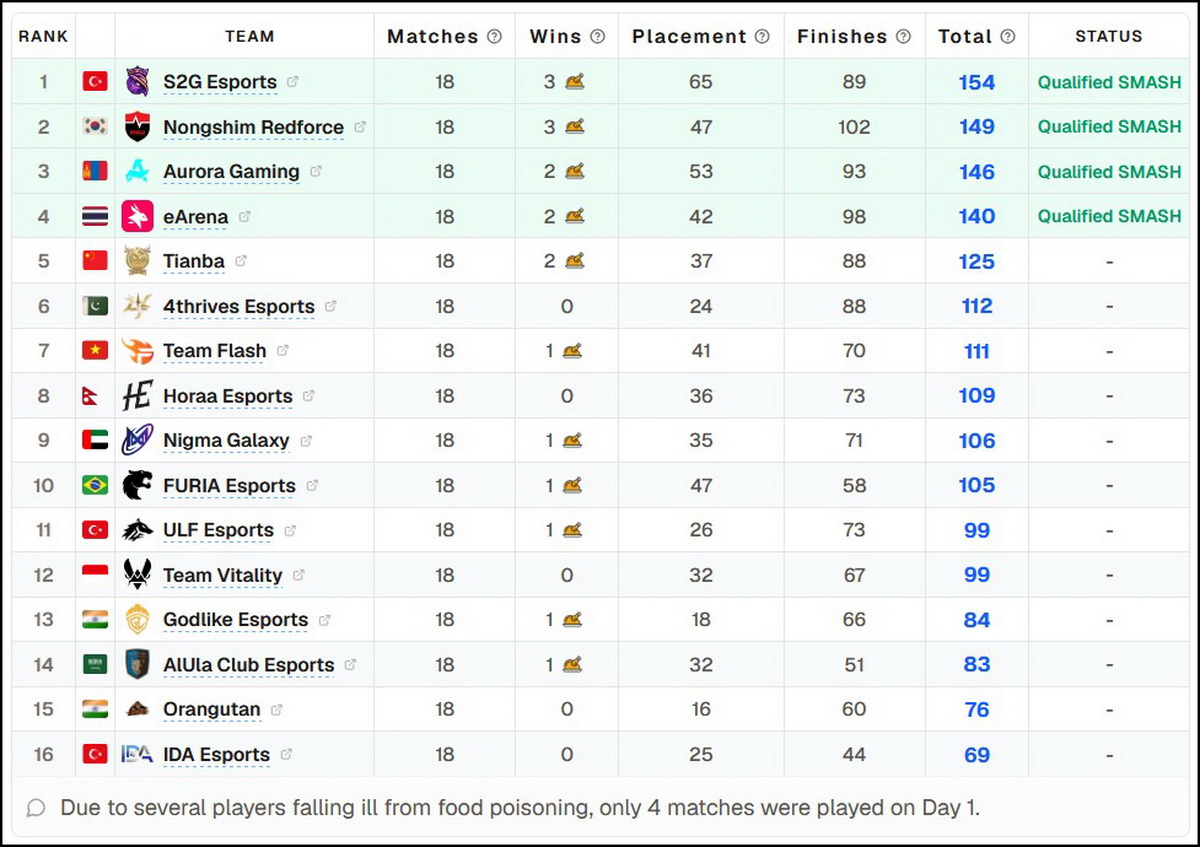Open the Team Vitality link
Viewport: 1200px width, 847px height.
(x=223, y=575)
